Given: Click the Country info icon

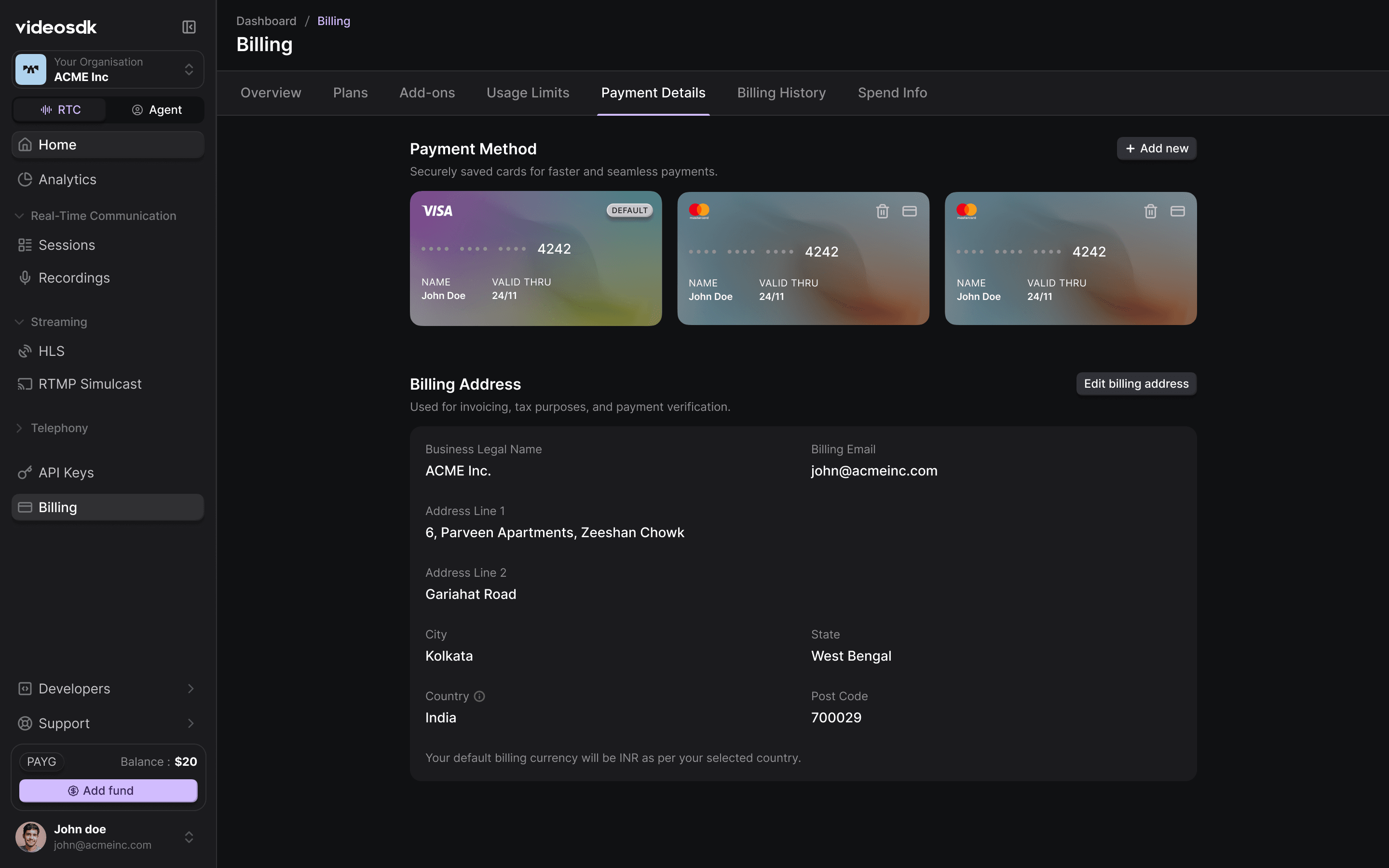Looking at the screenshot, I should [480, 696].
